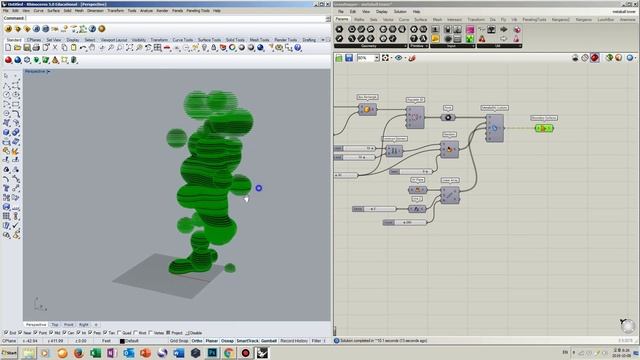Click the Print icon in Rhino toolbar

tap(36, 48)
